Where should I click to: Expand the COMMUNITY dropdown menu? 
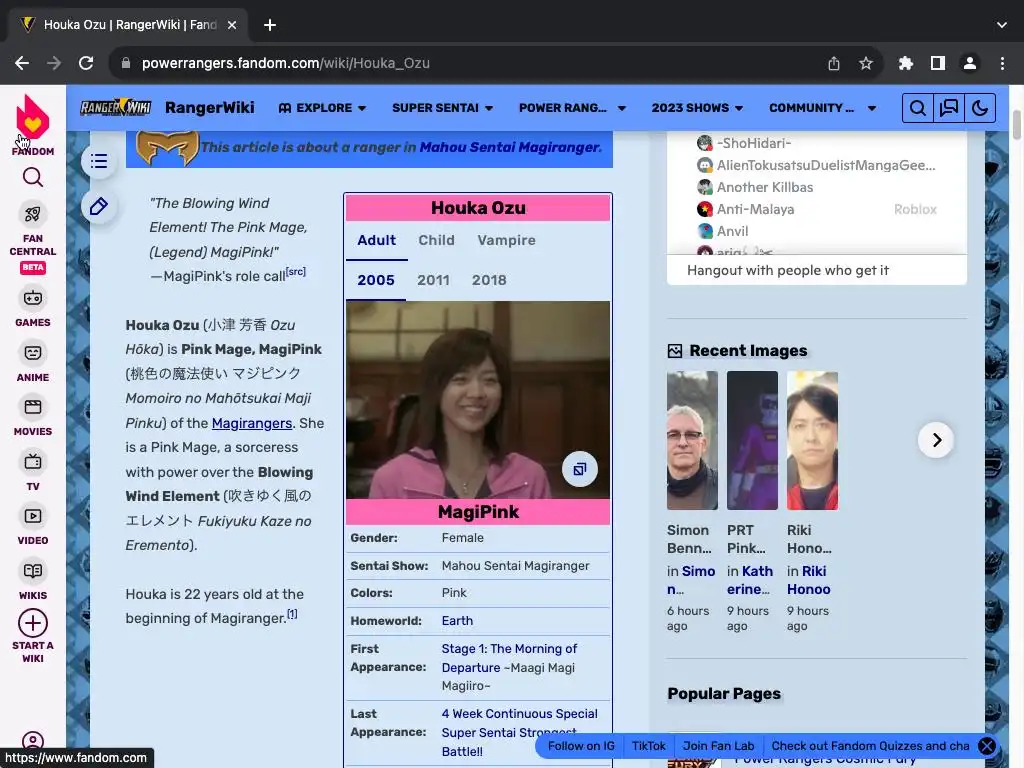[x=822, y=108]
